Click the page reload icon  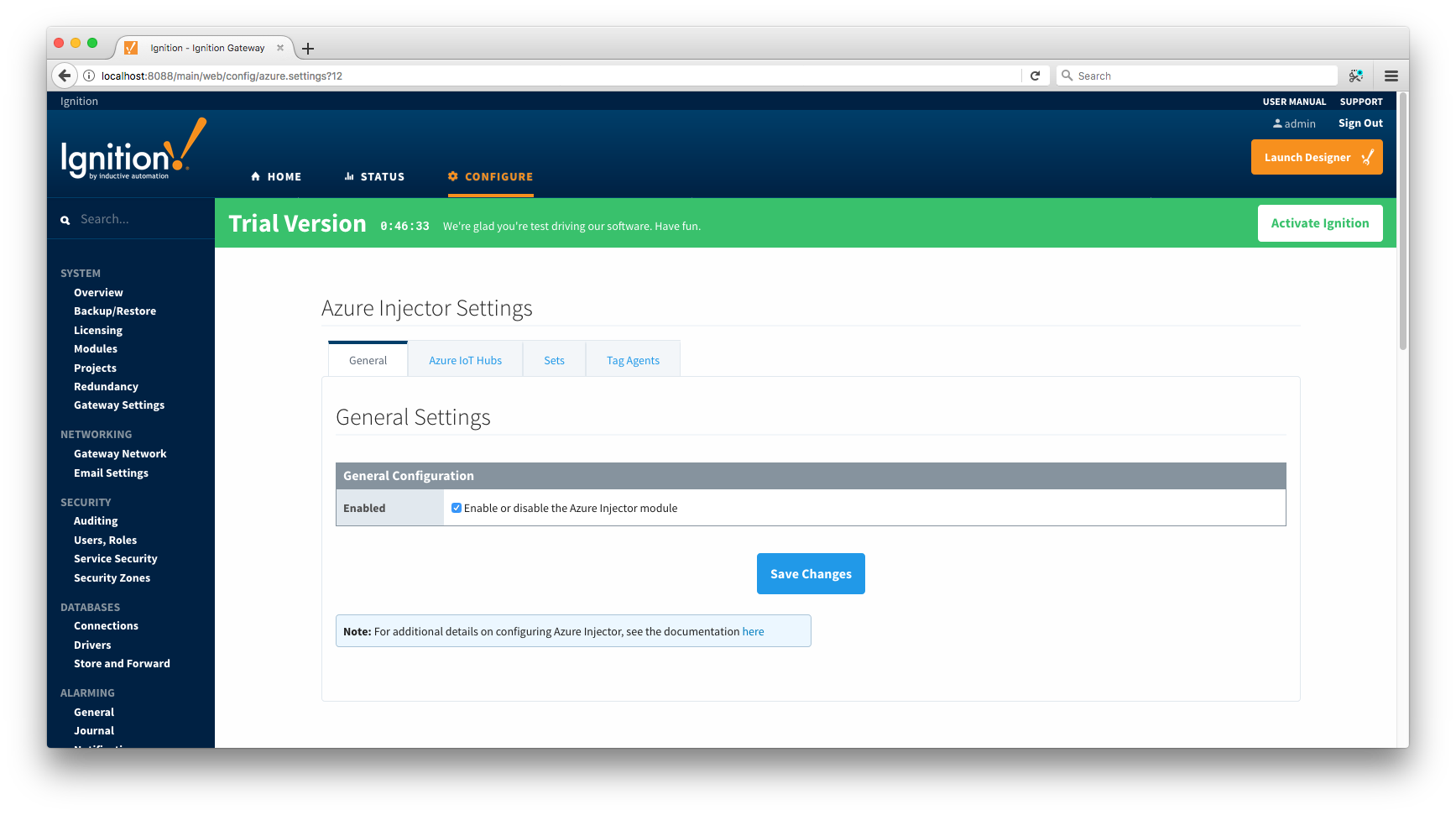pyautogui.click(x=1035, y=76)
